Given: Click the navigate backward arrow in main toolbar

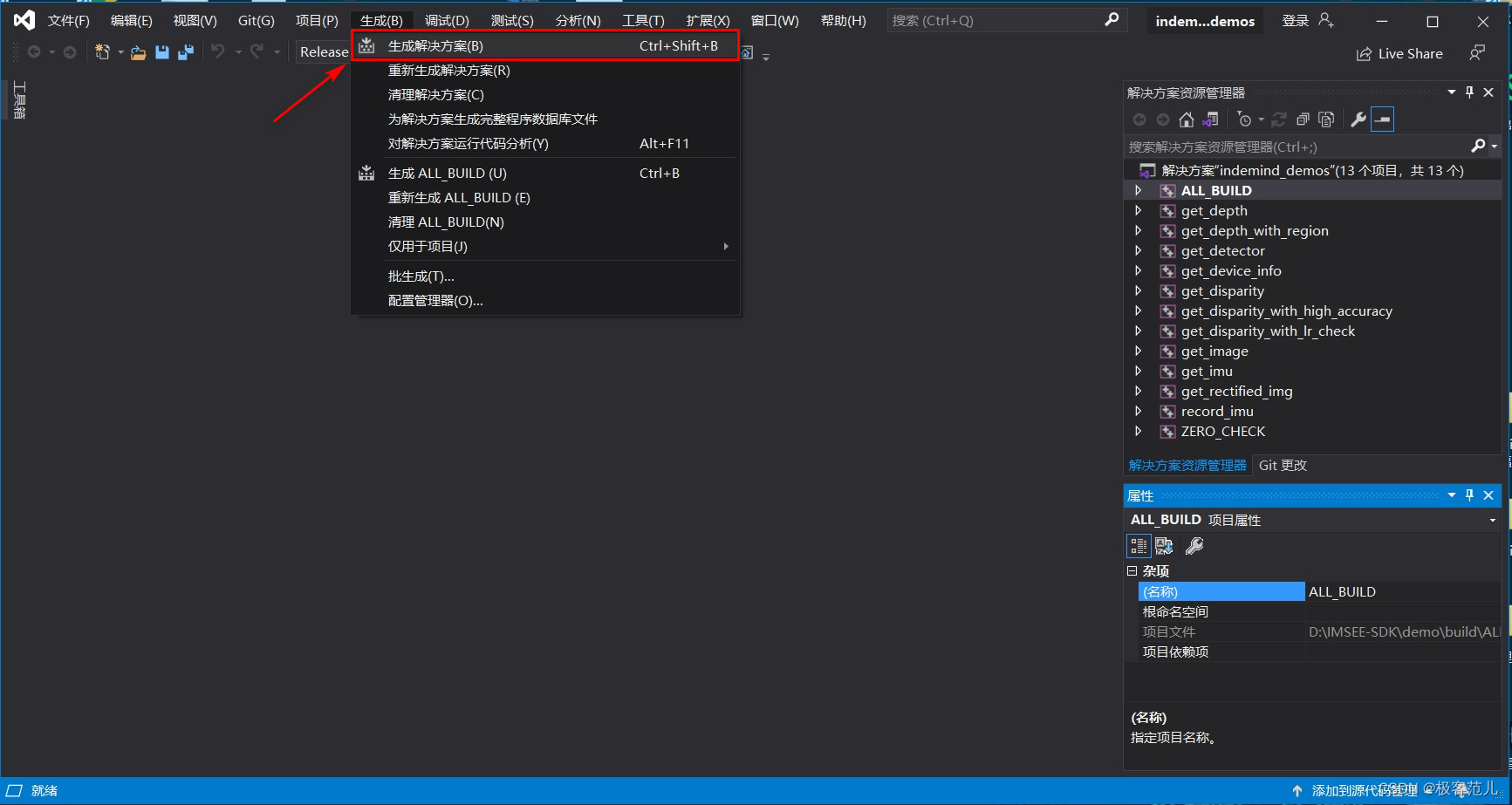Looking at the screenshot, I should point(34,52).
